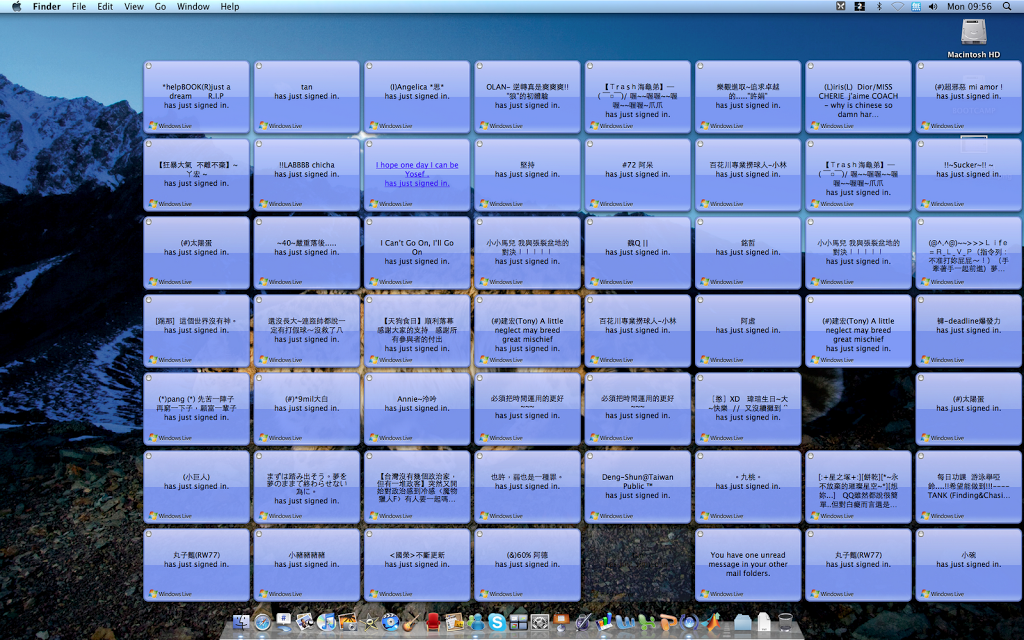Screen dimensions: 1024x640
Task: Open the File menu
Action: (x=79, y=7)
